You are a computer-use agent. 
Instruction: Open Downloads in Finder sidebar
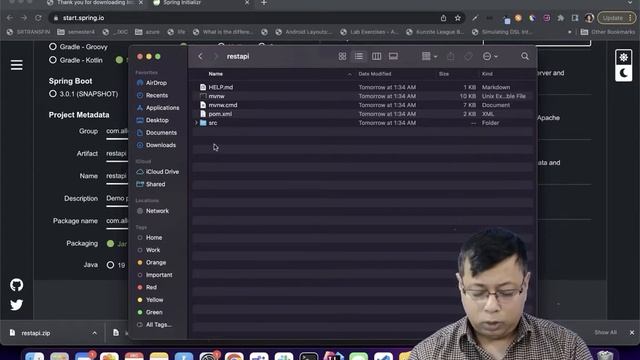(161, 145)
